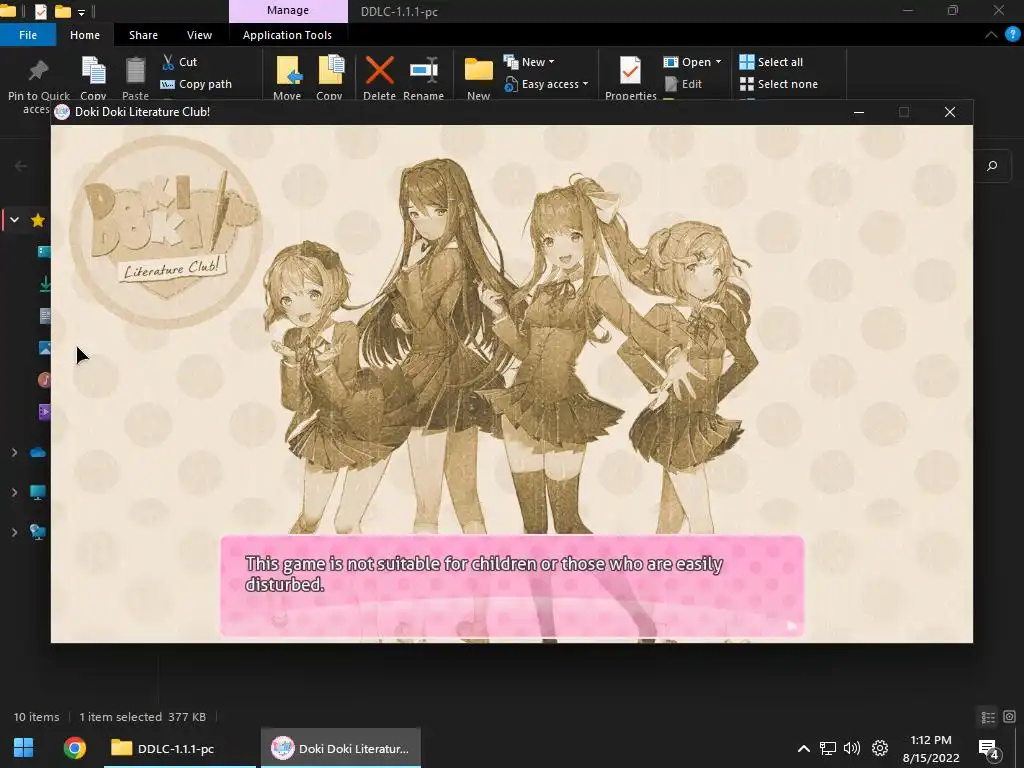Screen dimensions: 1024x768
Task: Expand the Open dropdown arrow
Action: click(718, 62)
